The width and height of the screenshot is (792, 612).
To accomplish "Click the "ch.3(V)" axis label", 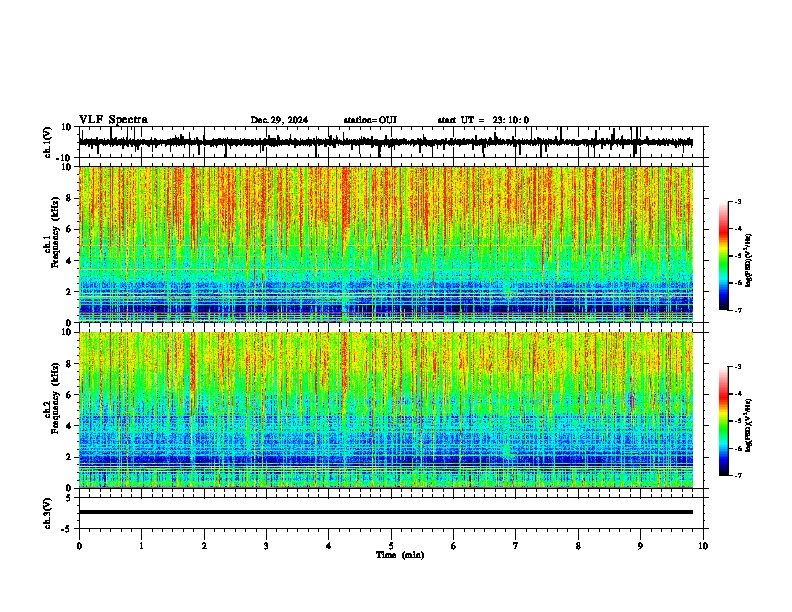I will click(x=48, y=514).
